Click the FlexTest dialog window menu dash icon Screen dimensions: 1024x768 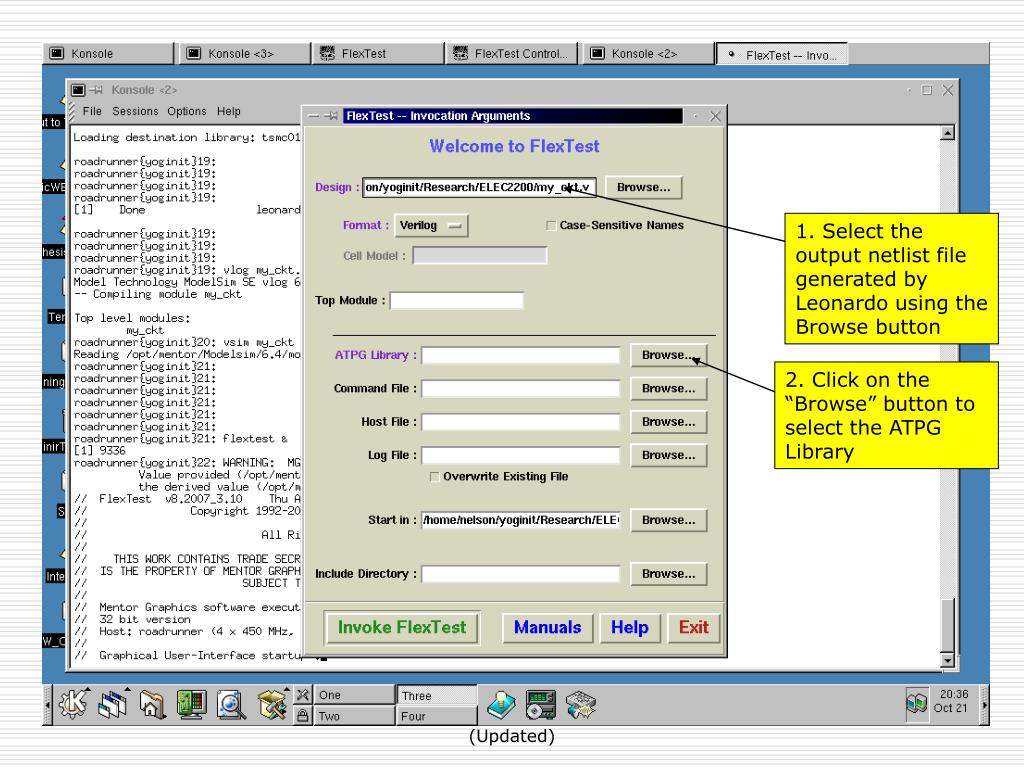coord(313,116)
